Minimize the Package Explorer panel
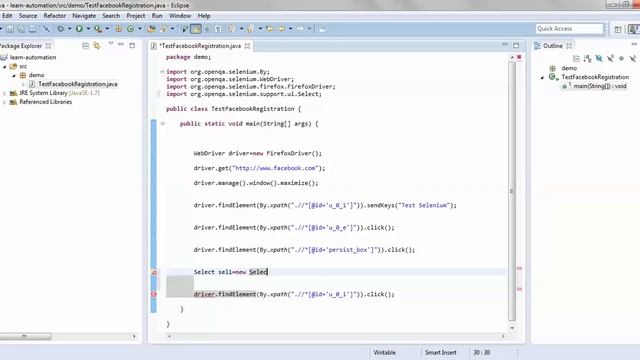This screenshot has width=640, height=360. (121, 44)
